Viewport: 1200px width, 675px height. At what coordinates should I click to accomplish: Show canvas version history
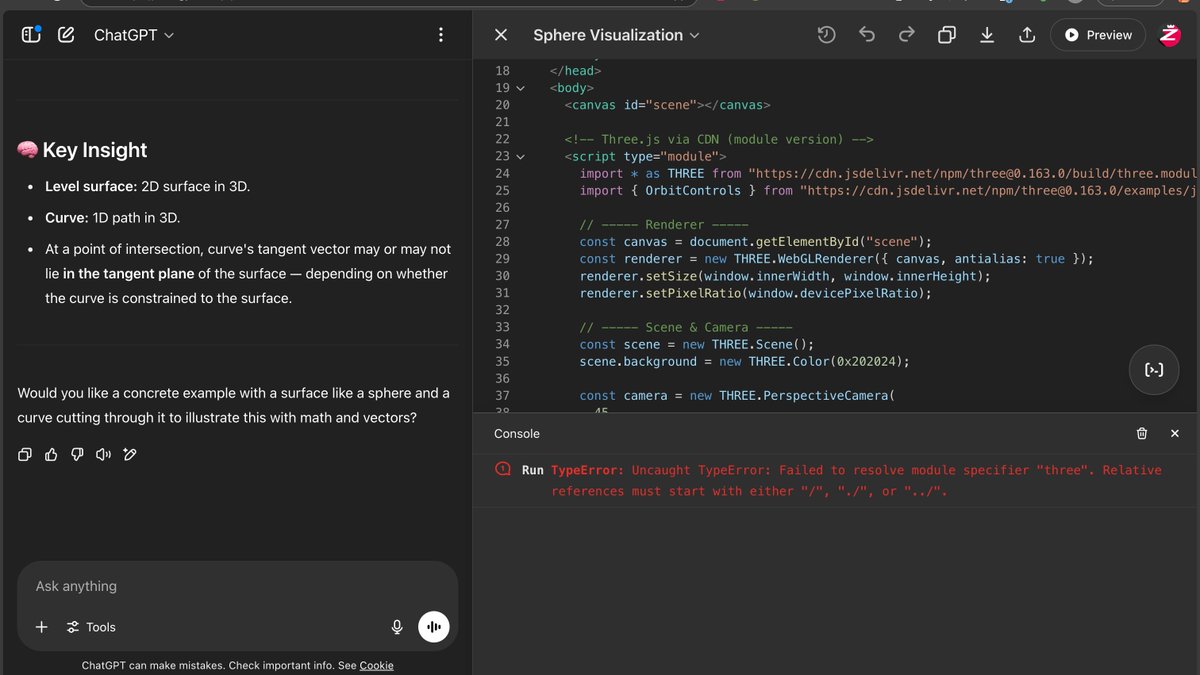coord(826,35)
